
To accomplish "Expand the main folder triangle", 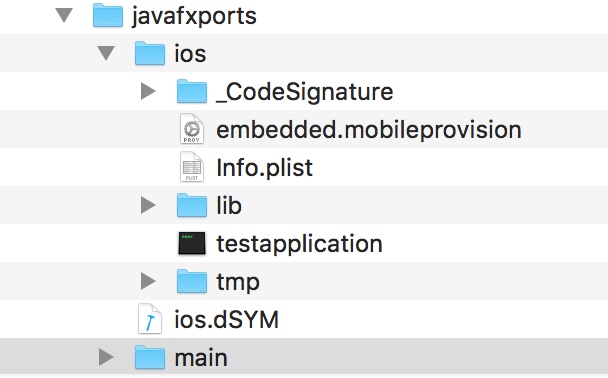I will (x=106, y=357).
